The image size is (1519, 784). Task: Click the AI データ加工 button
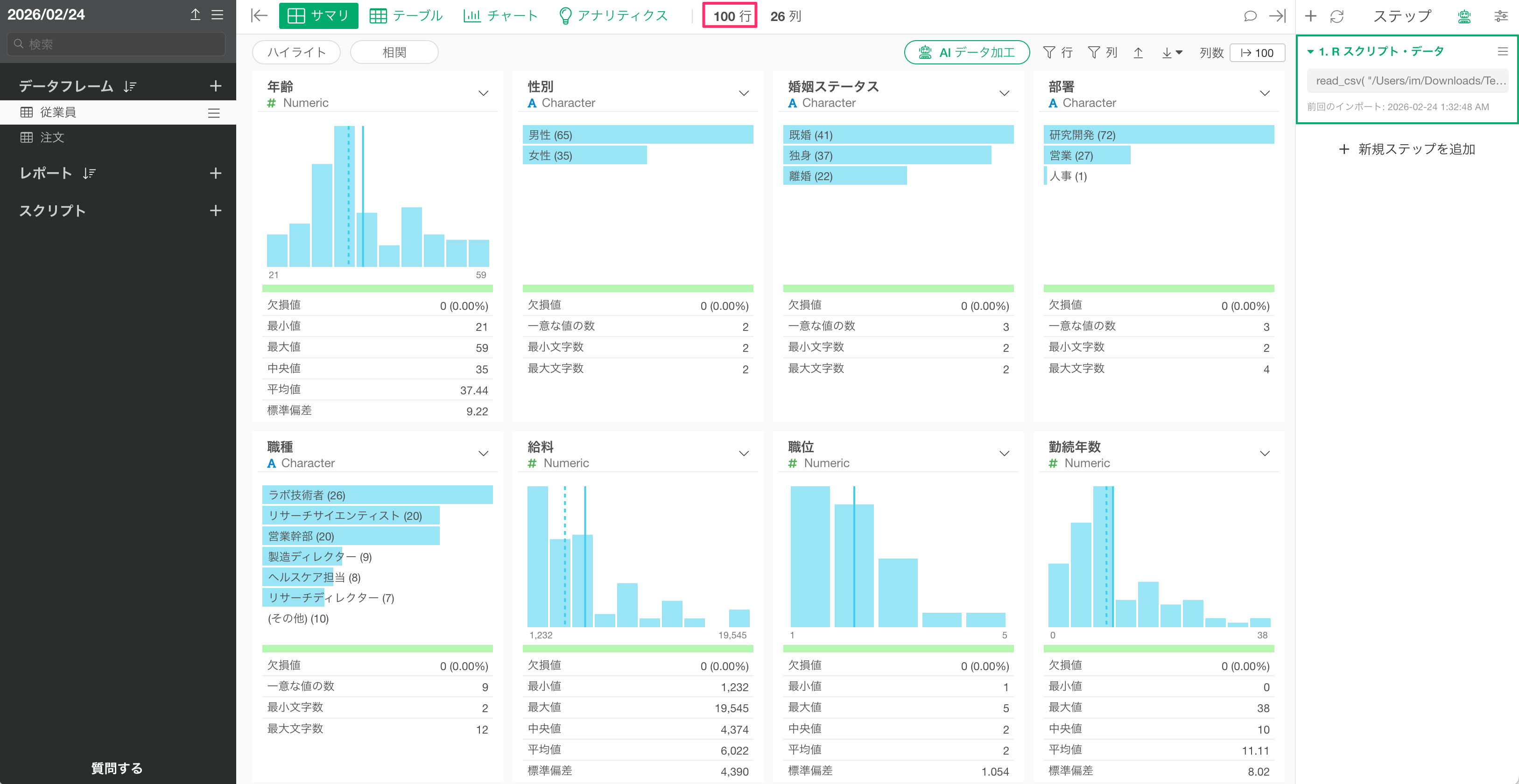pyautogui.click(x=966, y=52)
